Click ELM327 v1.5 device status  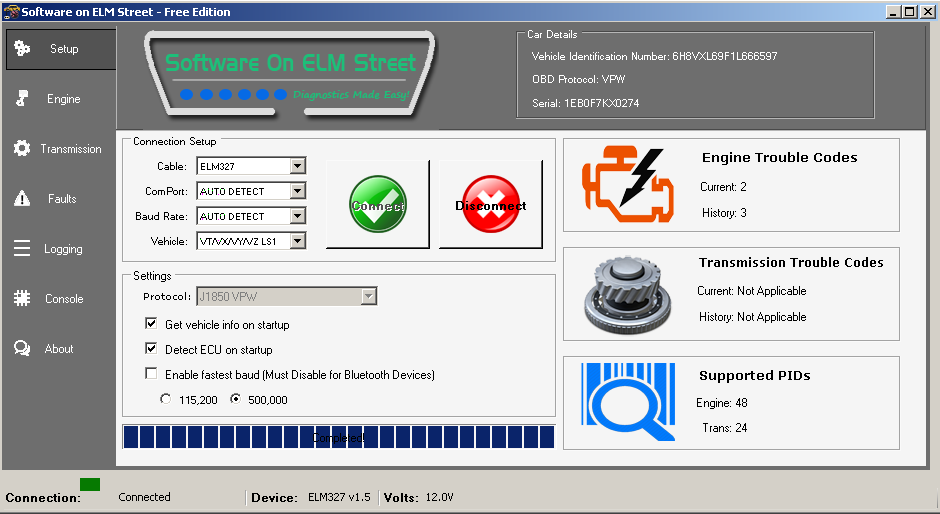339,497
